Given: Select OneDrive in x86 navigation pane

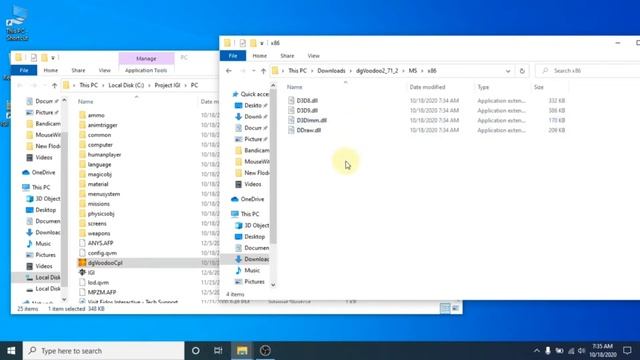Looking at the screenshot, I should click(248, 199).
